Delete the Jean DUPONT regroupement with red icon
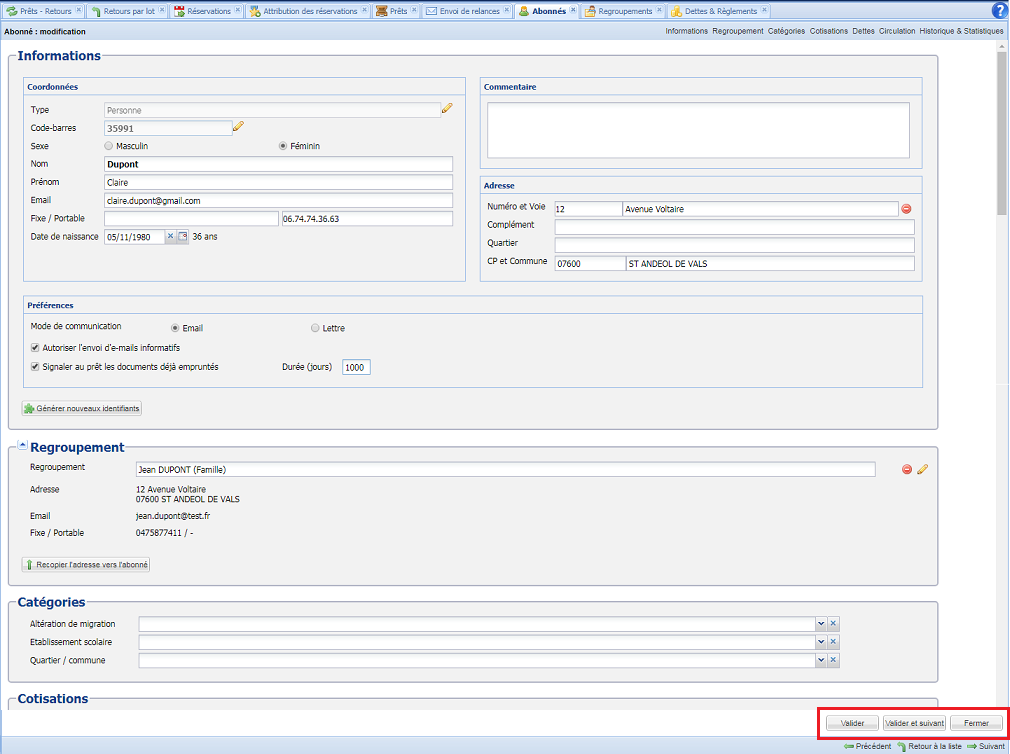The image size is (1010, 754). point(906,469)
